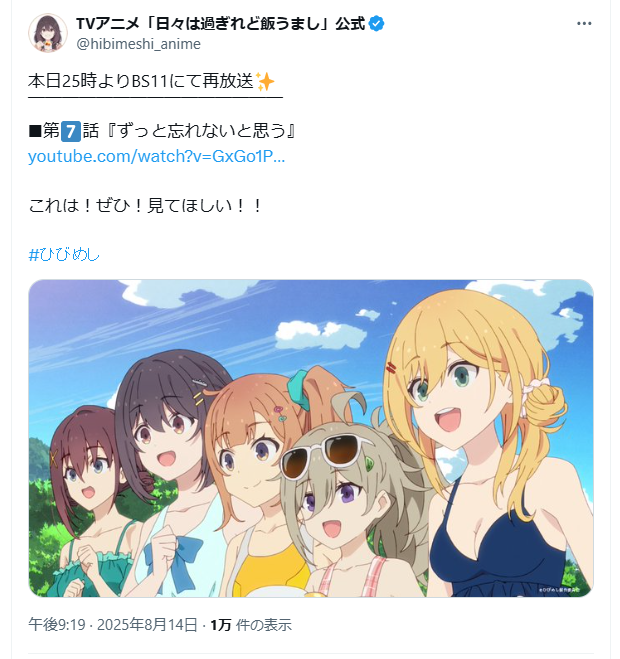Click the episode title 『ずっと忘れないと思う』
The width and height of the screenshot is (620, 659).
pos(202,131)
